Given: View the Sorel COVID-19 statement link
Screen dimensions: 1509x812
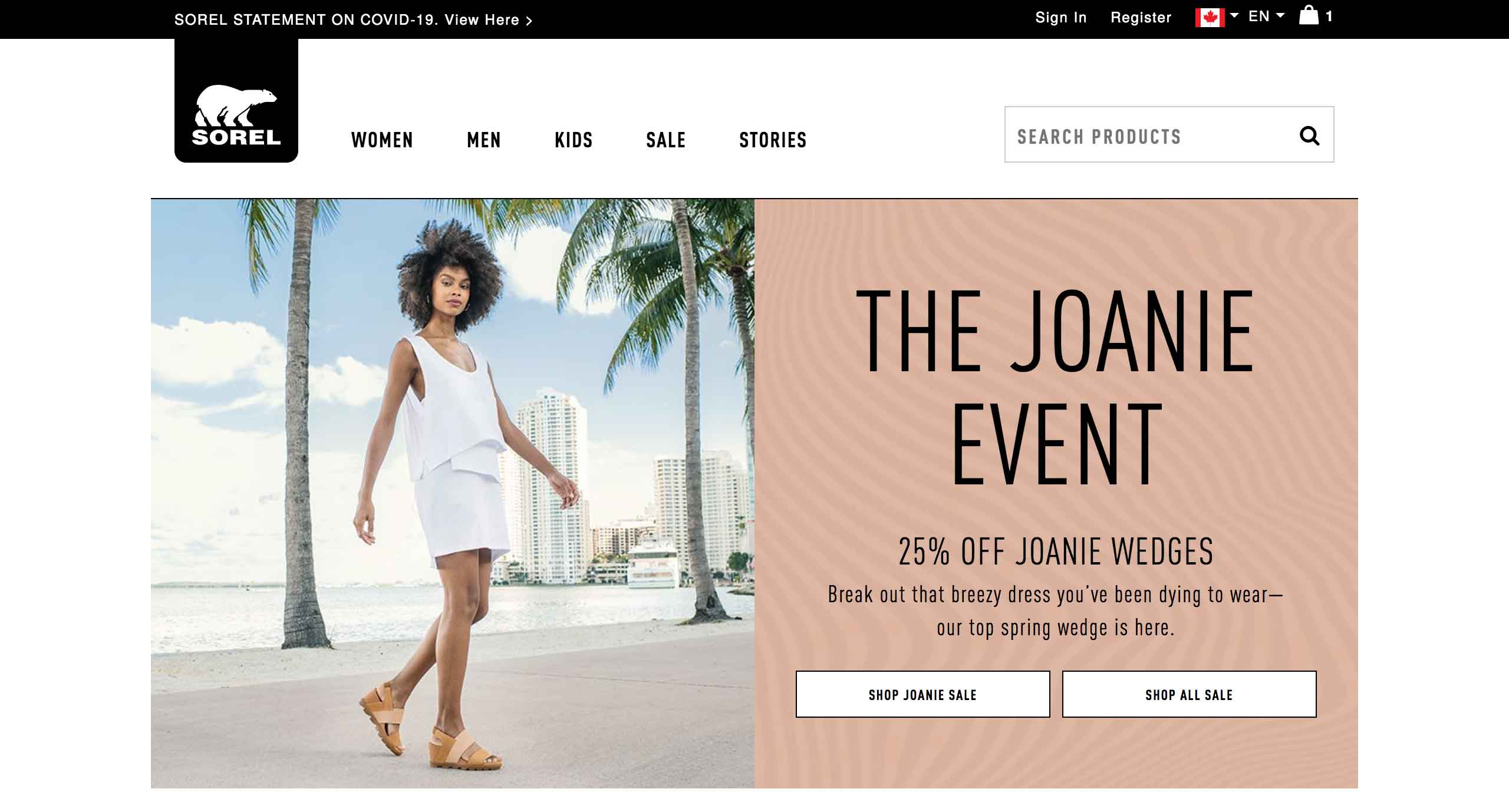Looking at the screenshot, I should [x=353, y=20].
